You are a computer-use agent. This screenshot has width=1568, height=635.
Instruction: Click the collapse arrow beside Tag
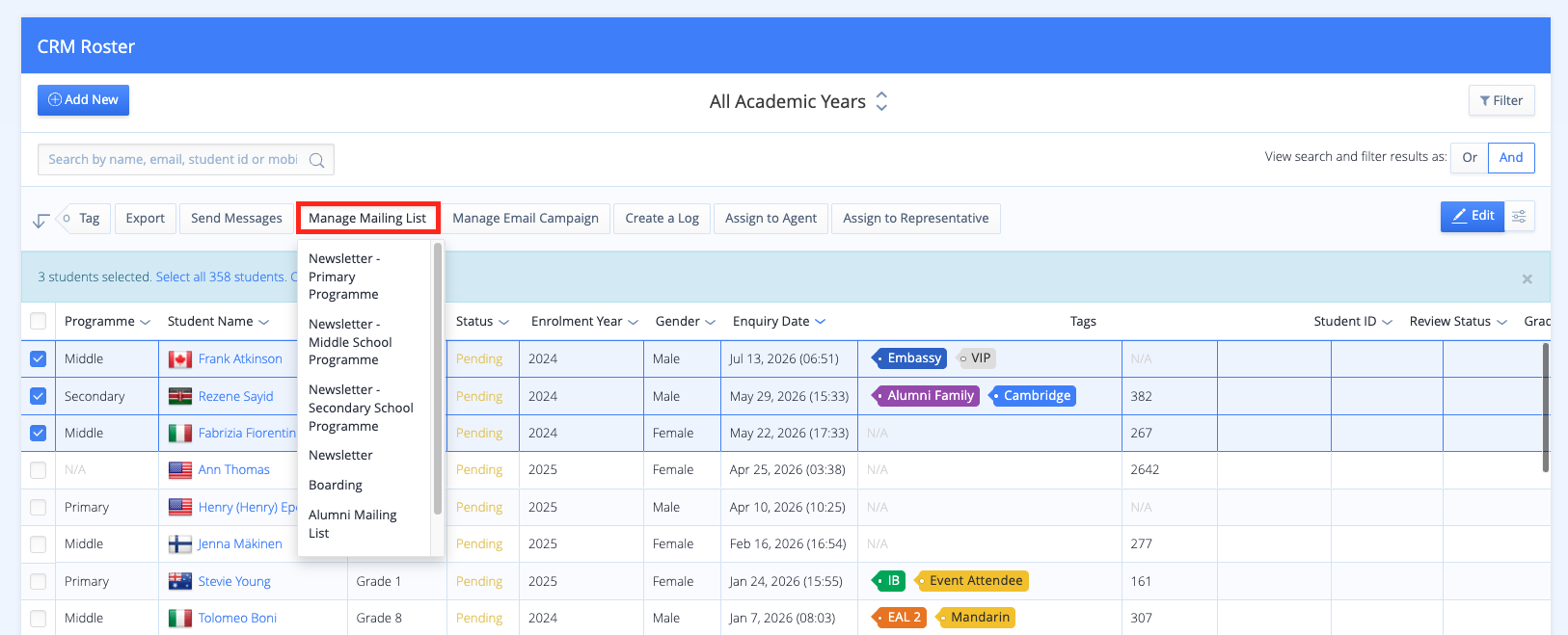point(41,220)
